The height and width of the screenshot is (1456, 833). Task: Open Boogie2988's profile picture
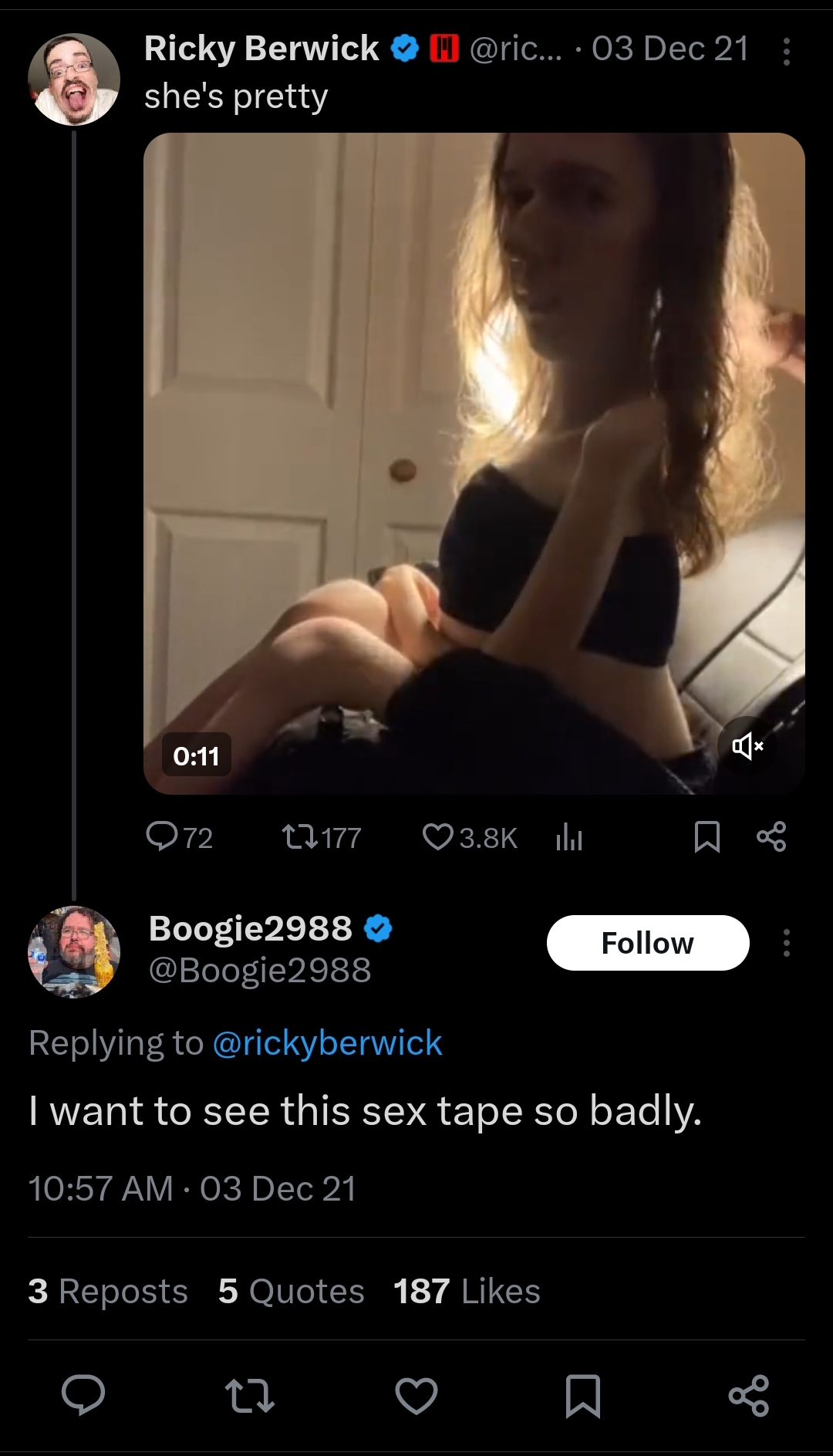[74, 951]
